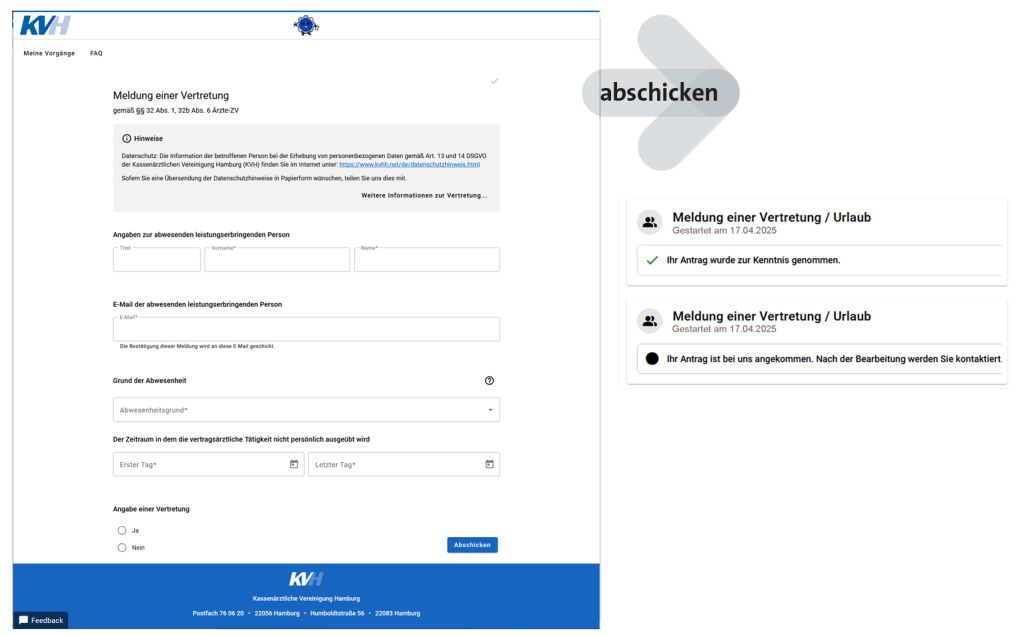Click the people icon on the acknowledged Vertretung card
The width and height of the screenshot is (1024, 635).
coord(650,223)
